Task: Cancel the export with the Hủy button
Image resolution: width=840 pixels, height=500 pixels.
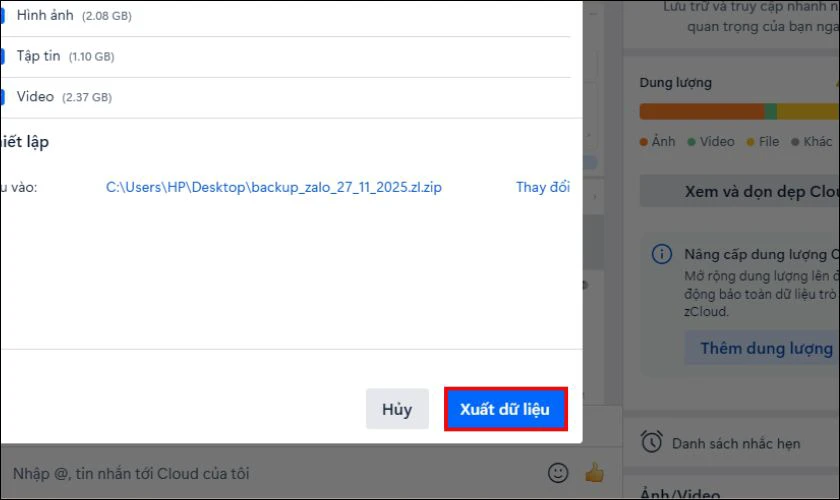Action: tap(397, 410)
